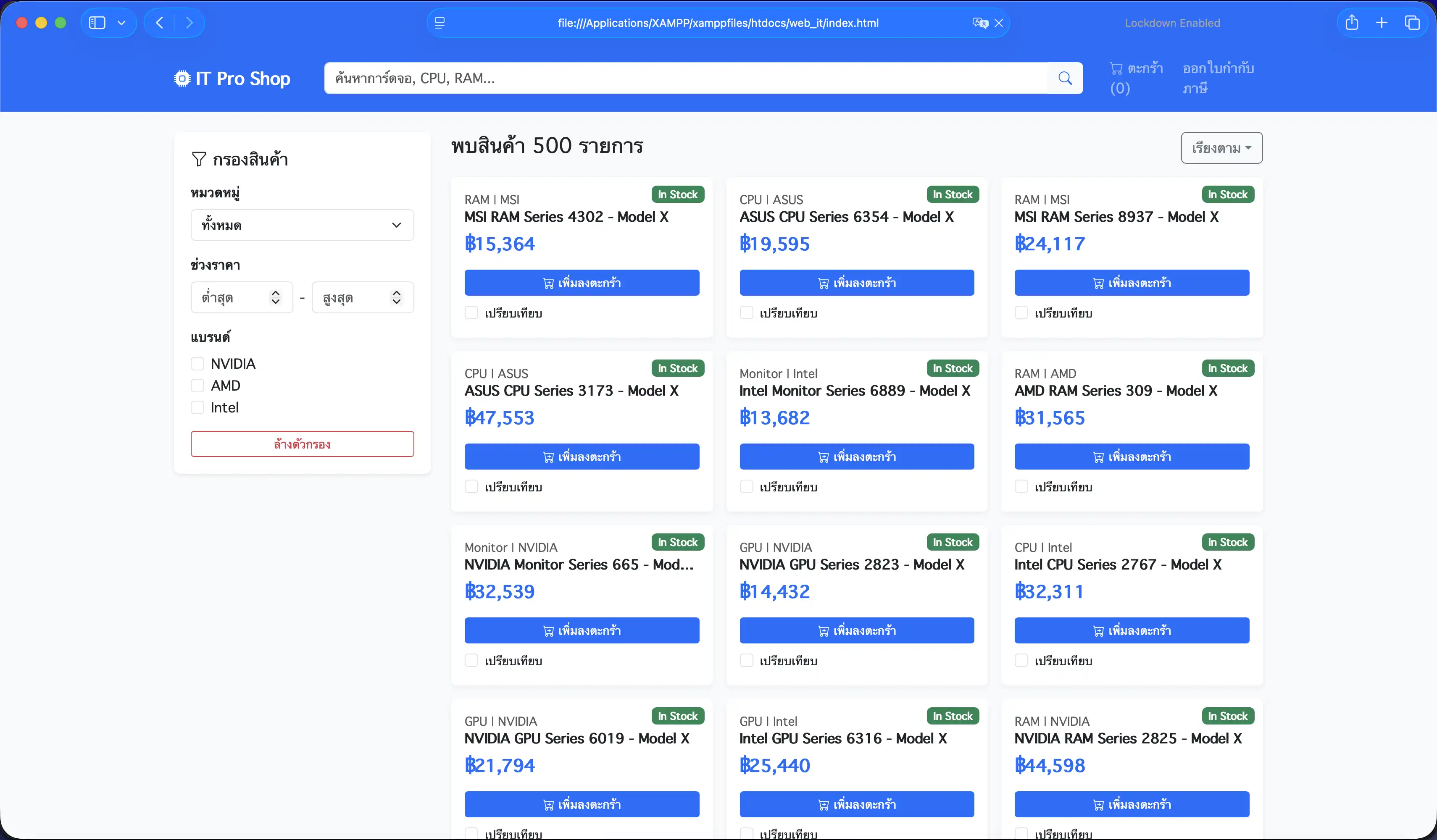Focus the product search input field
The width and height of the screenshot is (1437, 840).
point(684,78)
